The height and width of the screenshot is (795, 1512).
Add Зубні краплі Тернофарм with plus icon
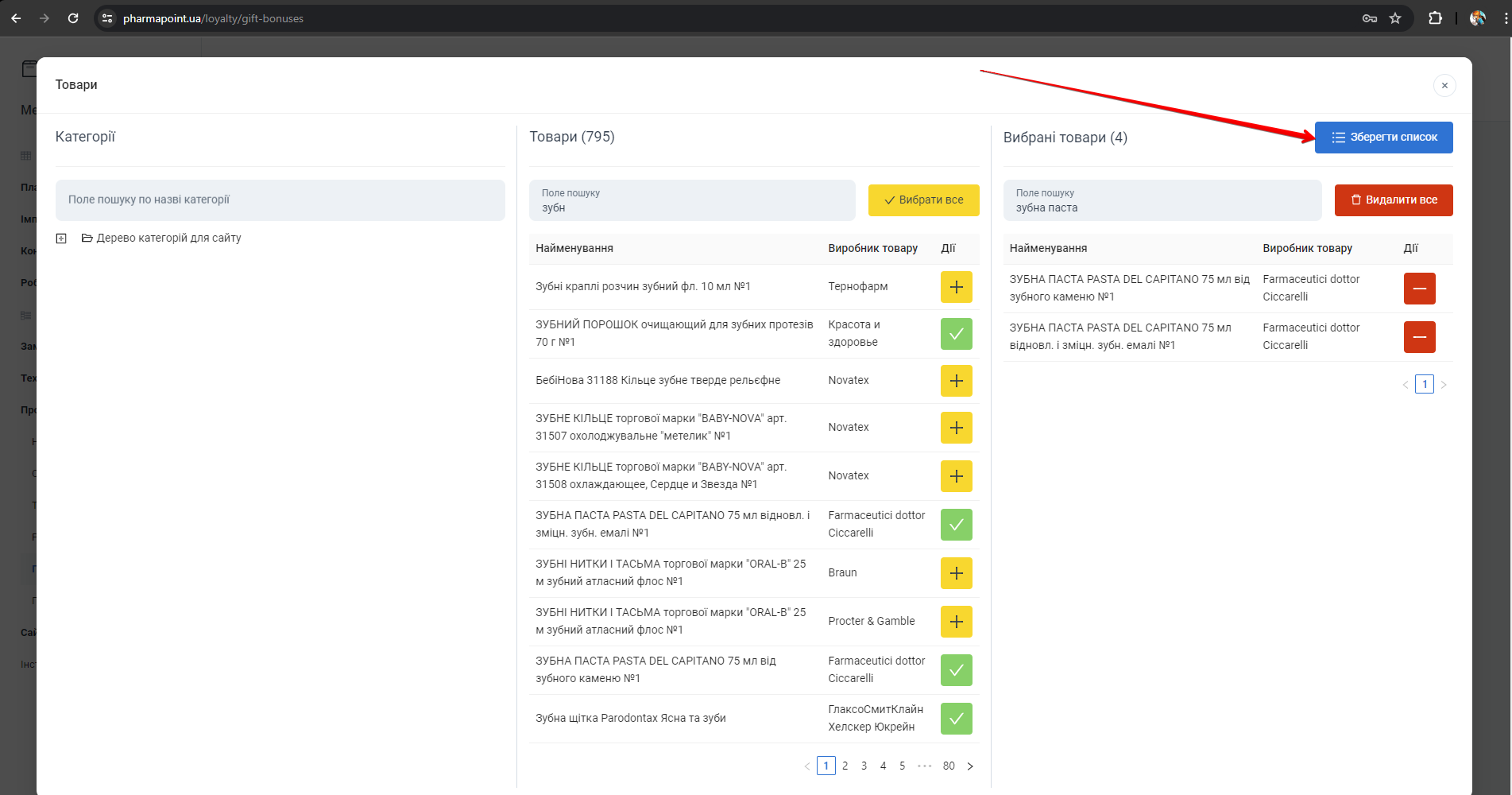[956, 287]
